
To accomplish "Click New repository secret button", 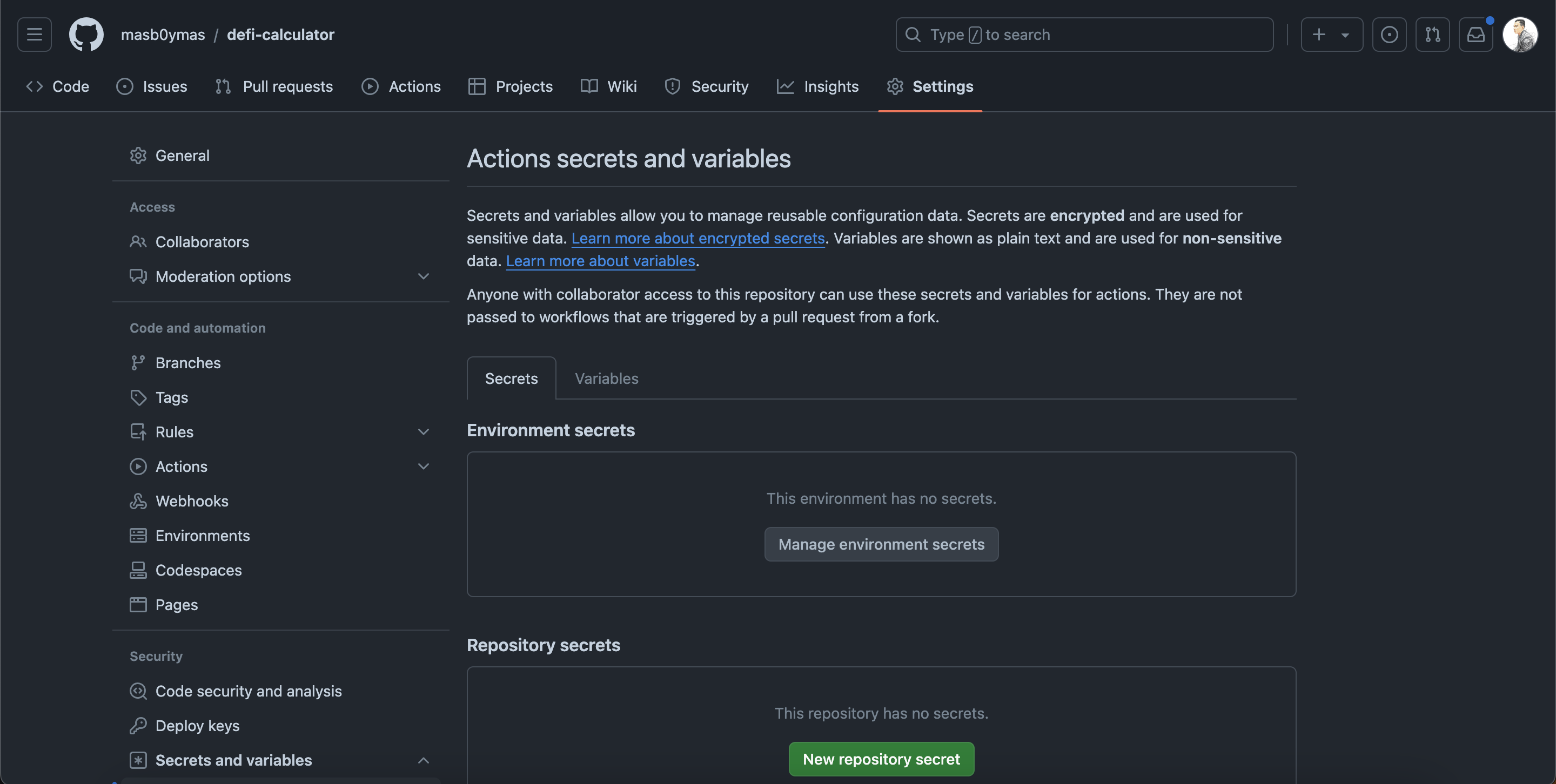I will click(x=881, y=759).
